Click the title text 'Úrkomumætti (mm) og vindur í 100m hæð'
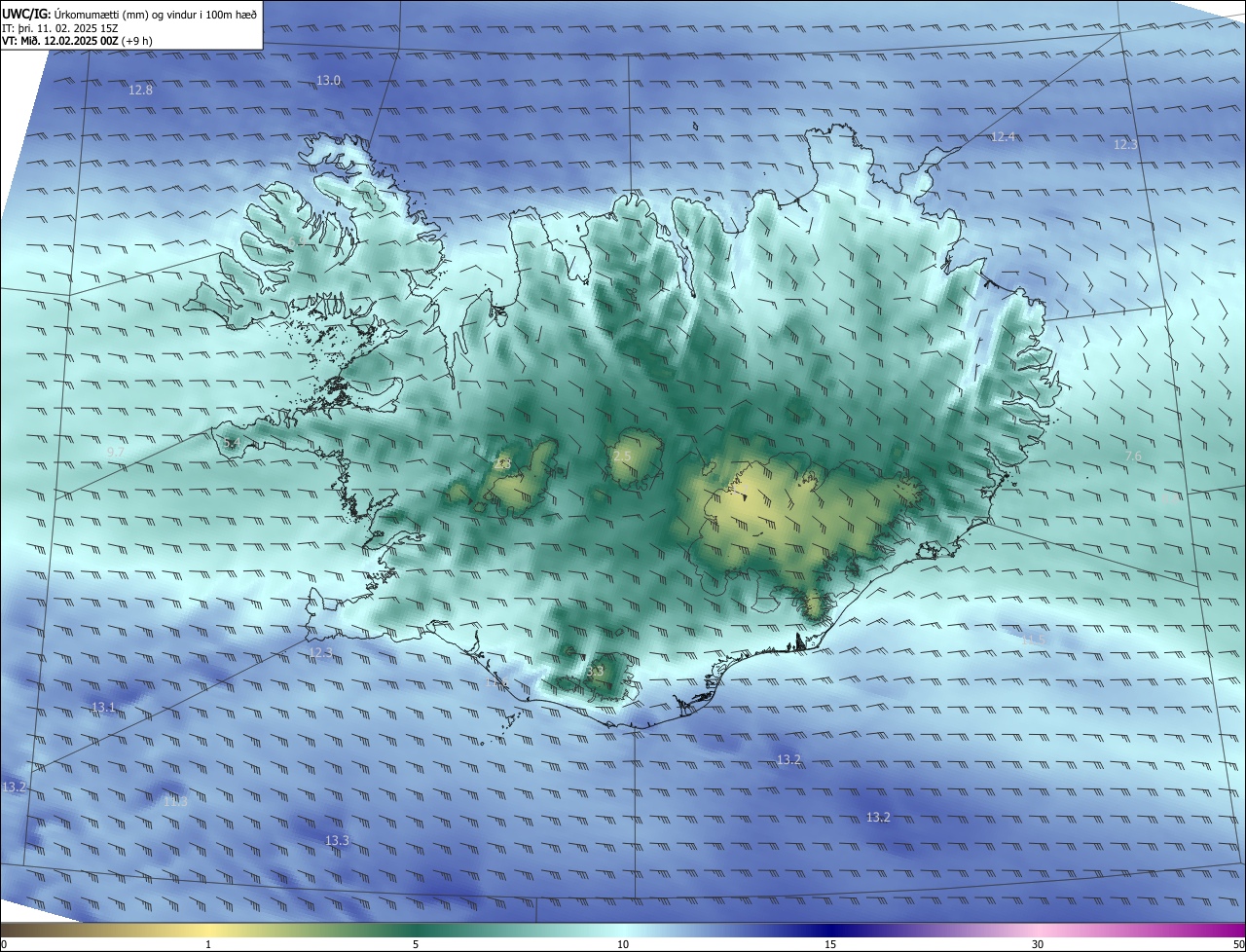The width and height of the screenshot is (1246, 952). click(156, 14)
